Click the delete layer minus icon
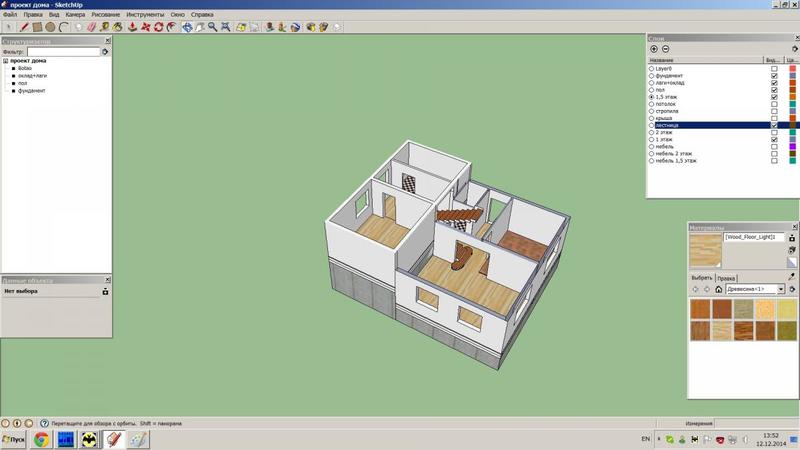 [x=666, y=48]
